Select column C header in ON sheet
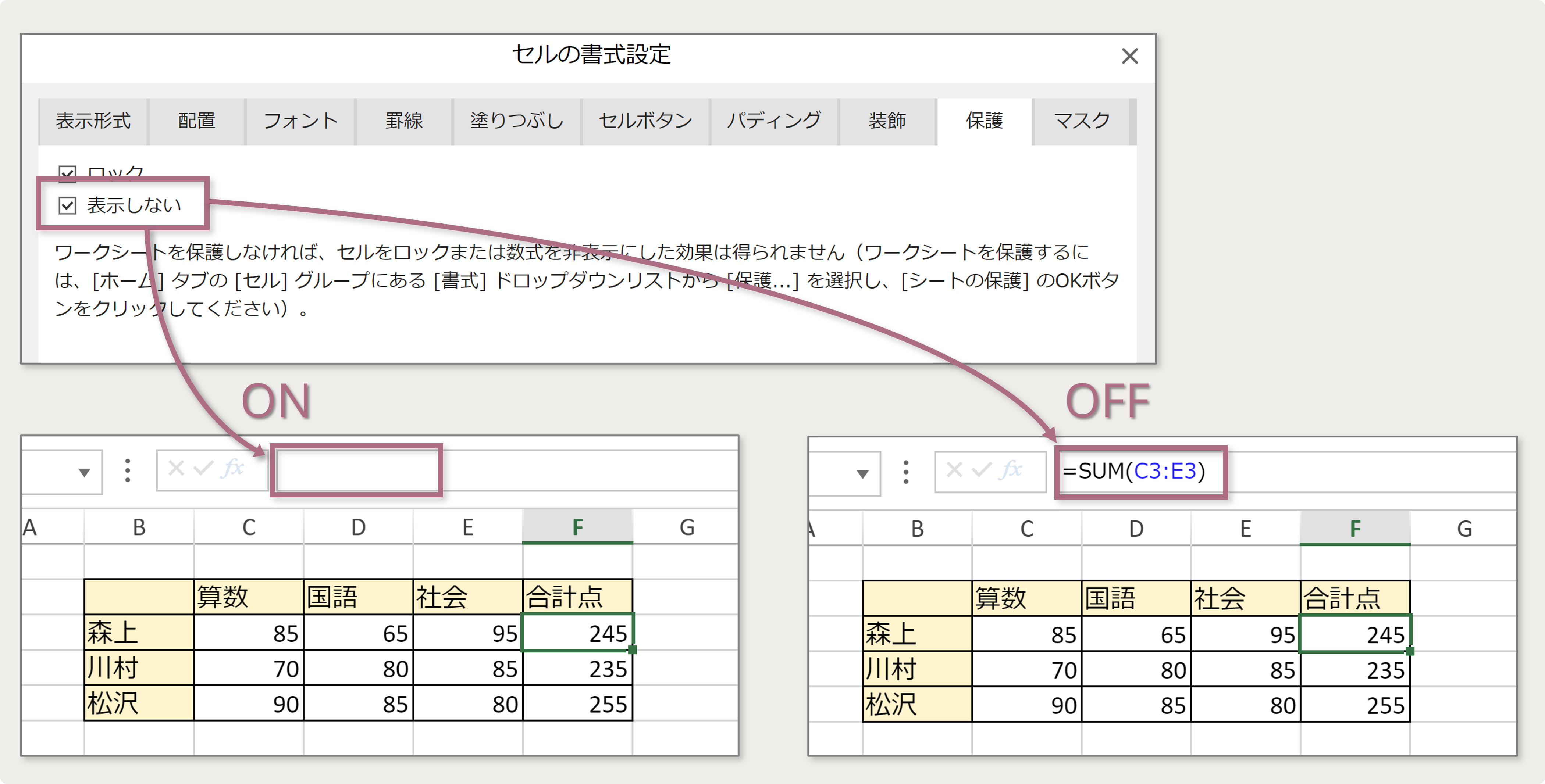The width and height of the screenshot is (1545, 784). point(249,527)
